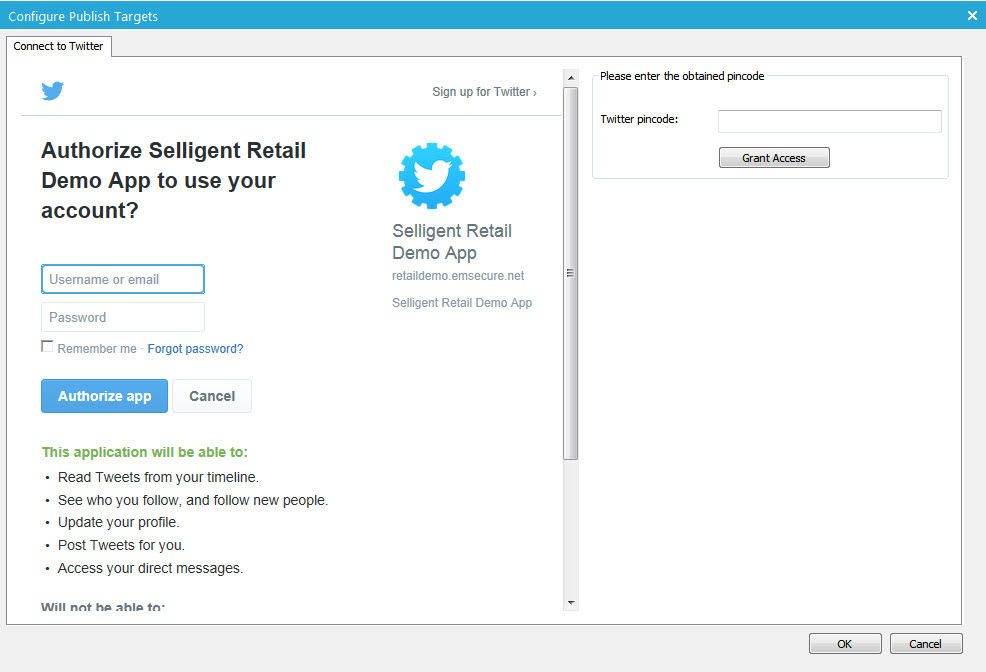Click the scrollbar down arrow

pos(571,603)
